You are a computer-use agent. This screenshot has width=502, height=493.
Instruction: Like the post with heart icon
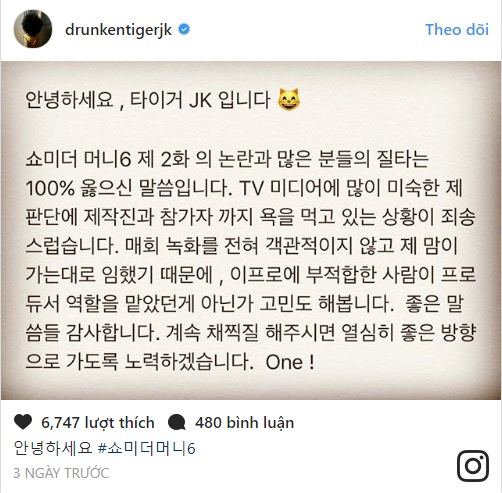click(x=23, y=422)
